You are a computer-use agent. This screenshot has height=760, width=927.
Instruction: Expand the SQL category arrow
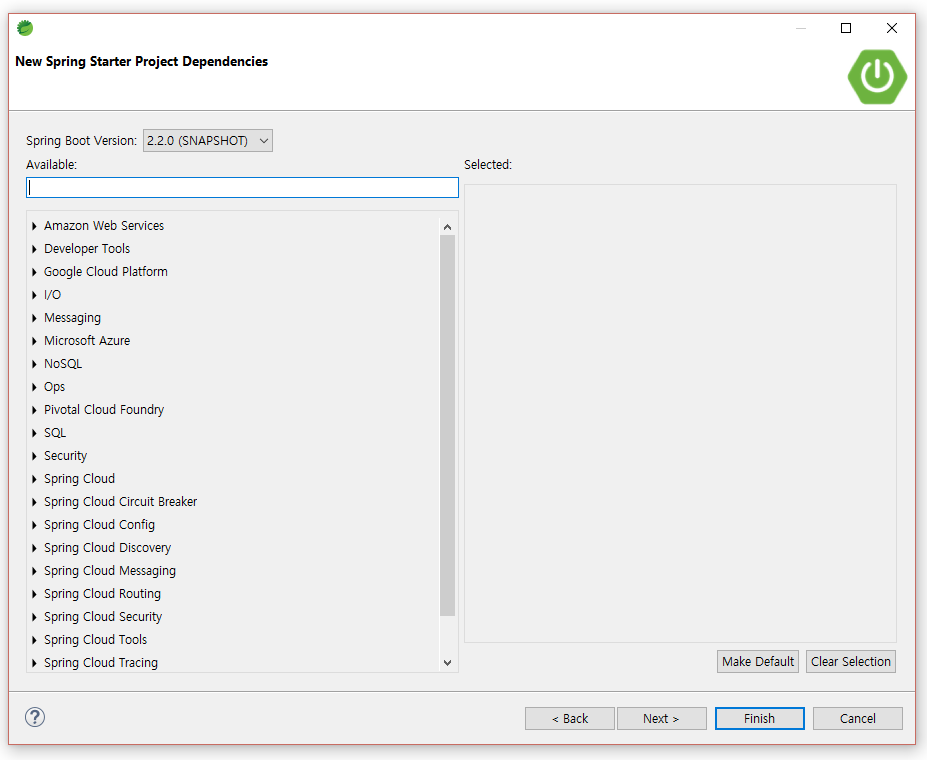[34, 433]
